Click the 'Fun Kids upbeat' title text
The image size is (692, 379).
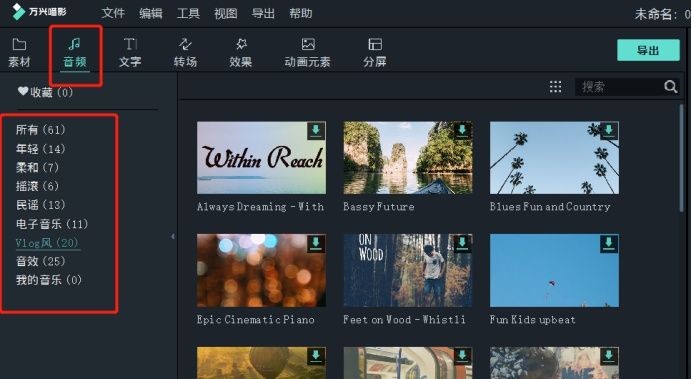coord(533,319)
